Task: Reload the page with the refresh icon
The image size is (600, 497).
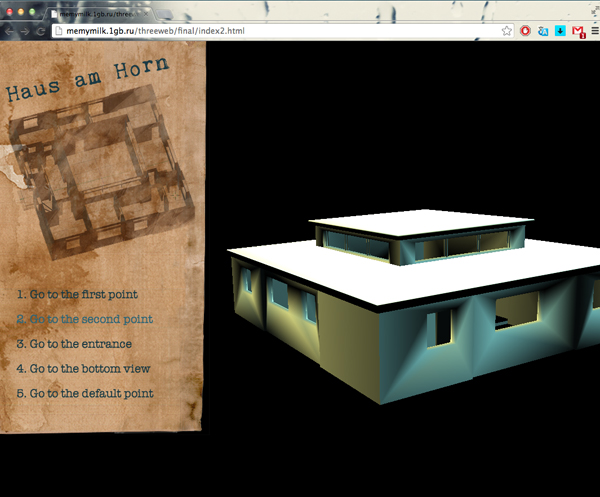Action: coord(41,31)
